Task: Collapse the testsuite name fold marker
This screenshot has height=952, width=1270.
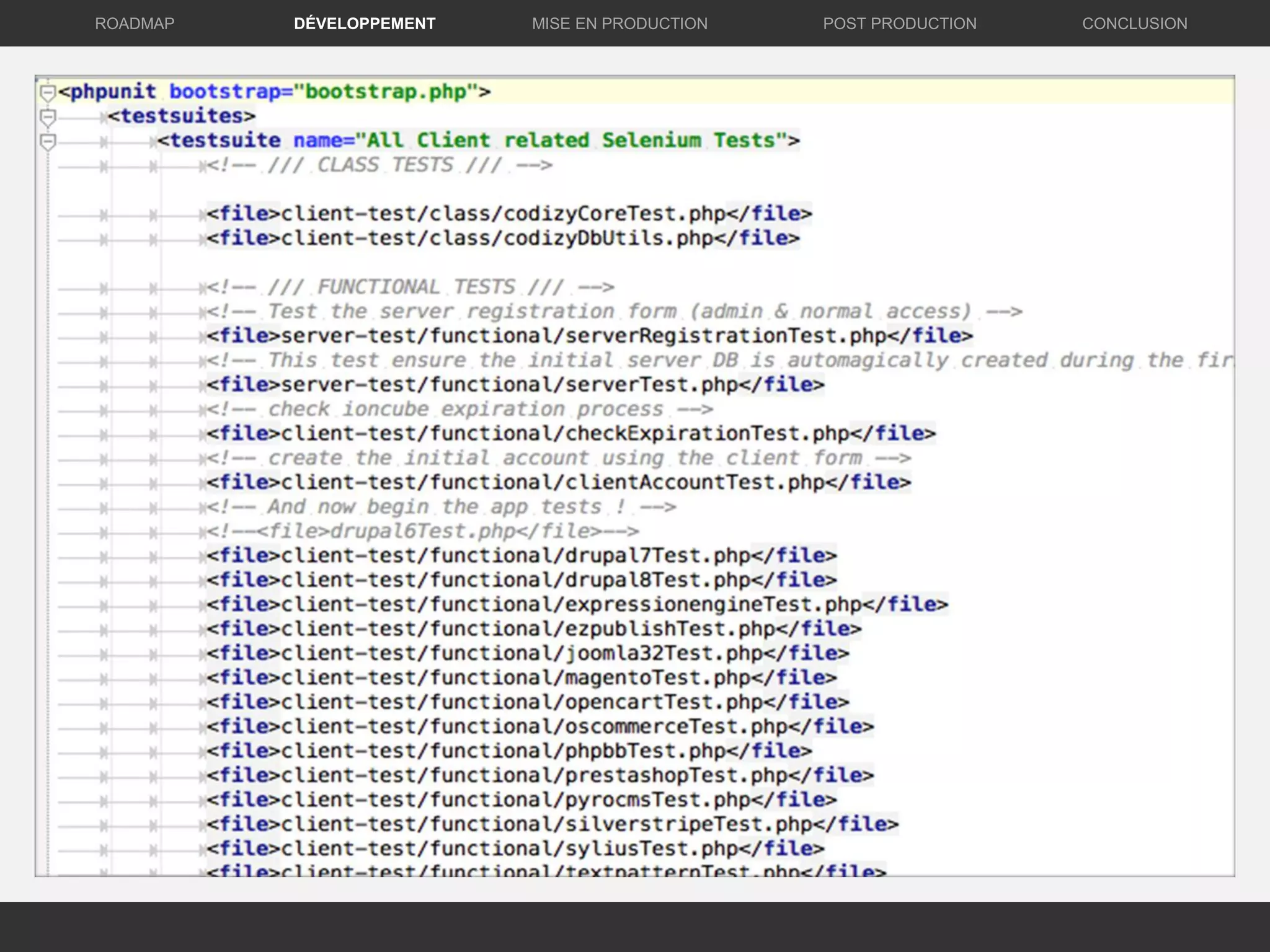Action: 48,142
